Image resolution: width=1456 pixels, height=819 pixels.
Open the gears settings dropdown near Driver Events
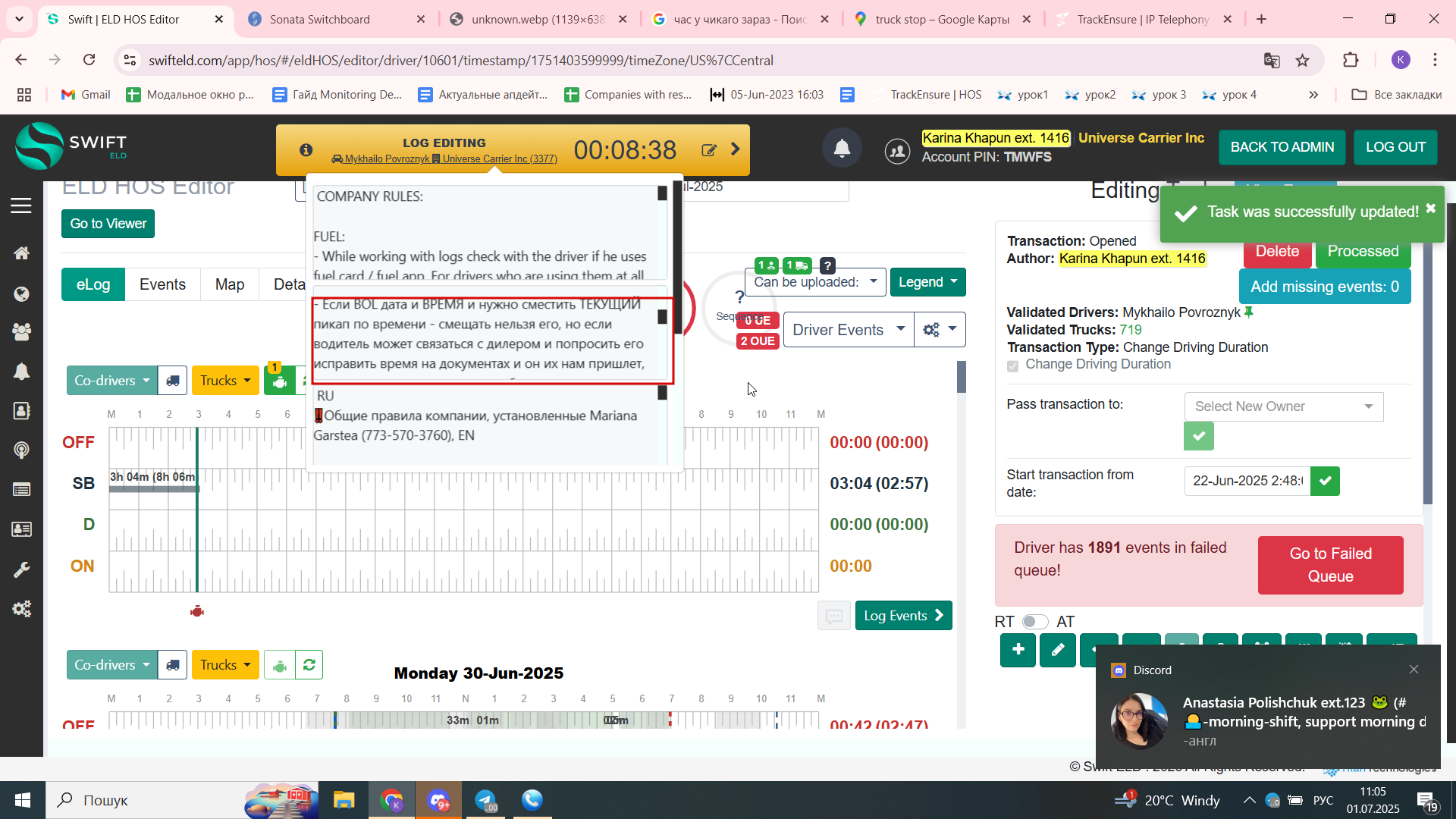(x=940, y=330)
